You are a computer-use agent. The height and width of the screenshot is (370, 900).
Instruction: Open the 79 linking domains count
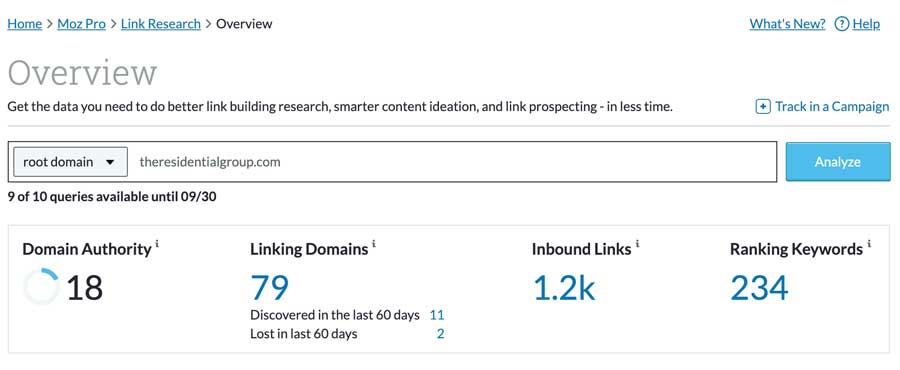point(270,287)
